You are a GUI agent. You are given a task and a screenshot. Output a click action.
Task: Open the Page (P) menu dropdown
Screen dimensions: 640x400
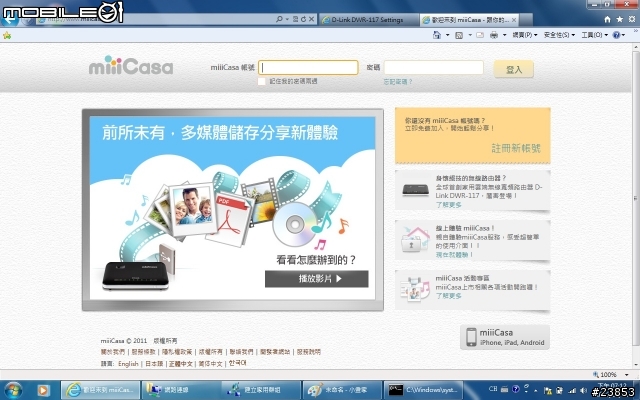pyautogui.click(x=525, y=35)
